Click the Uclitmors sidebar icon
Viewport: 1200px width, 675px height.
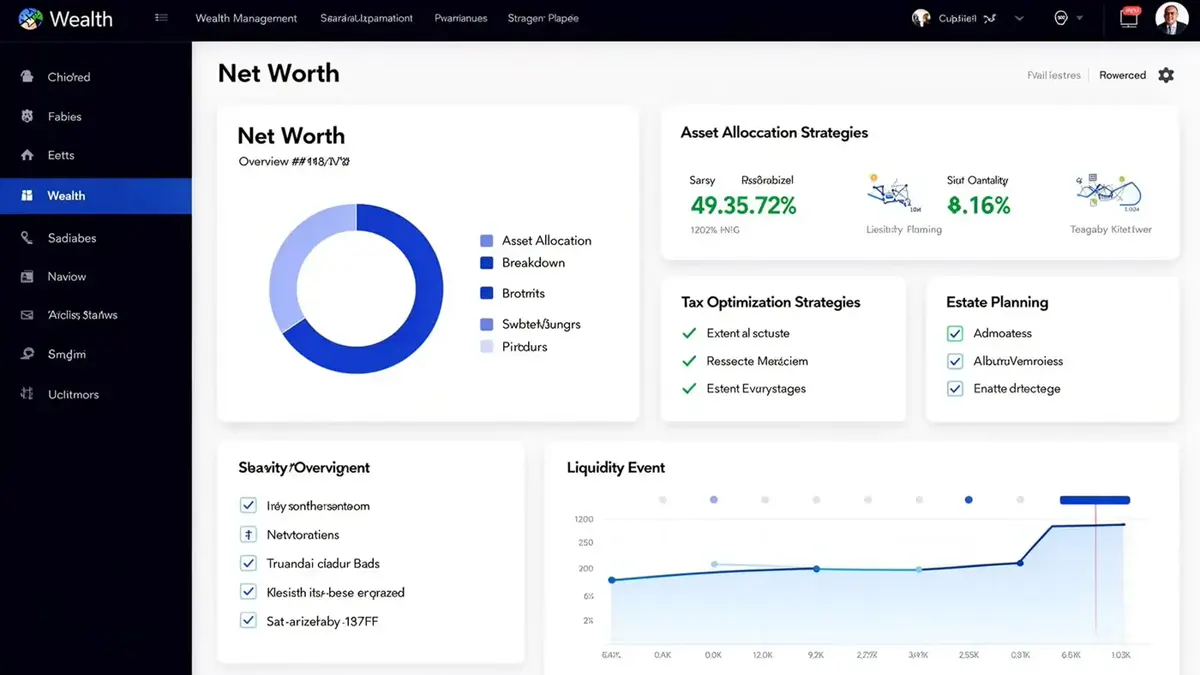point(27,394)
